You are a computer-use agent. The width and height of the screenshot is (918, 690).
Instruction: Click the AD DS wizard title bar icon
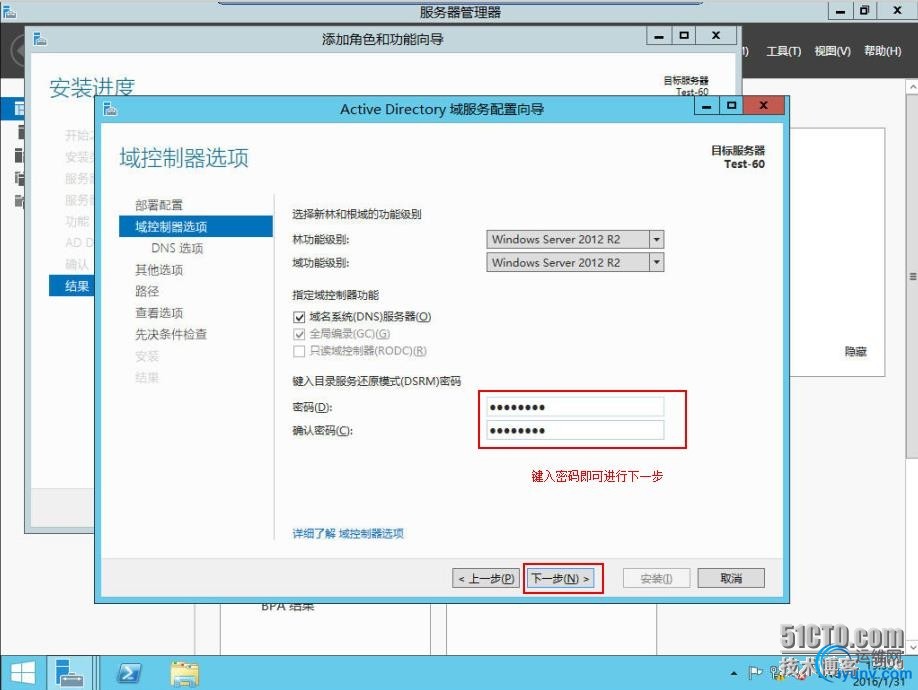click(x=110, y=109)
